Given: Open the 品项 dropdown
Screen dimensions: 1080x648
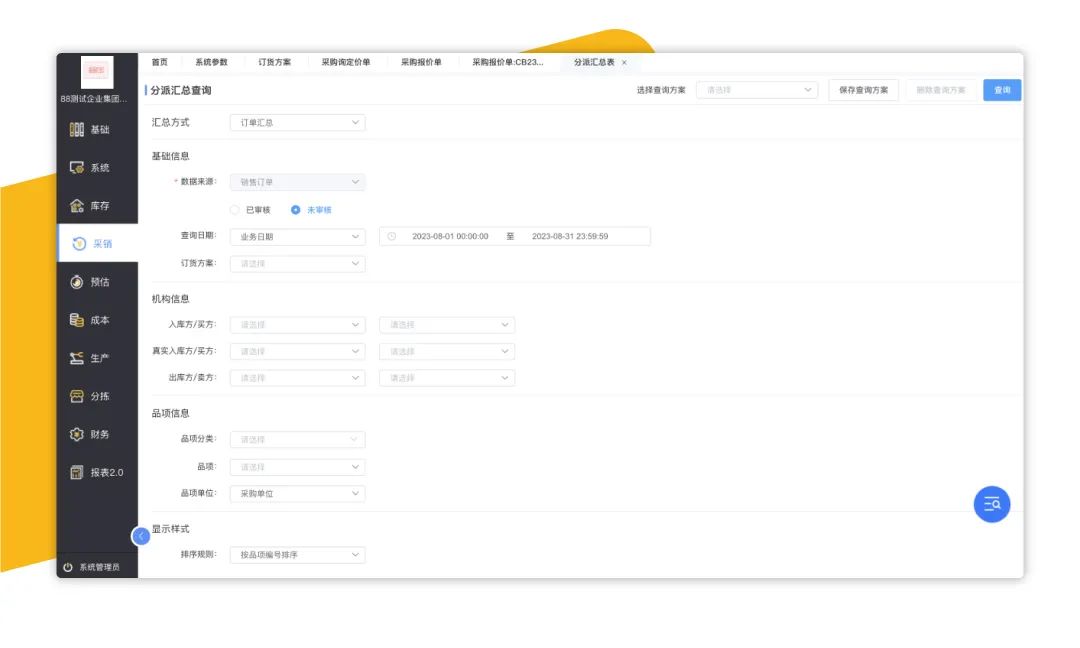Looking at the screenshot, I should [x=298, y=467].
